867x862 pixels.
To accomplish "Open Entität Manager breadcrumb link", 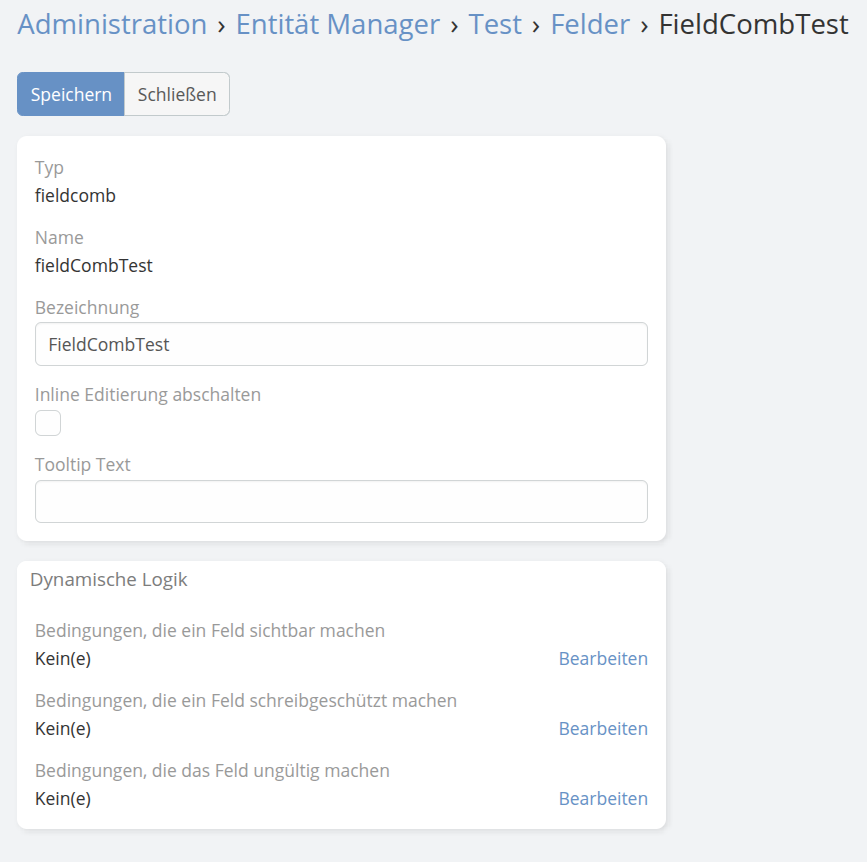I will pyautogui.click(x=337, y=24).
